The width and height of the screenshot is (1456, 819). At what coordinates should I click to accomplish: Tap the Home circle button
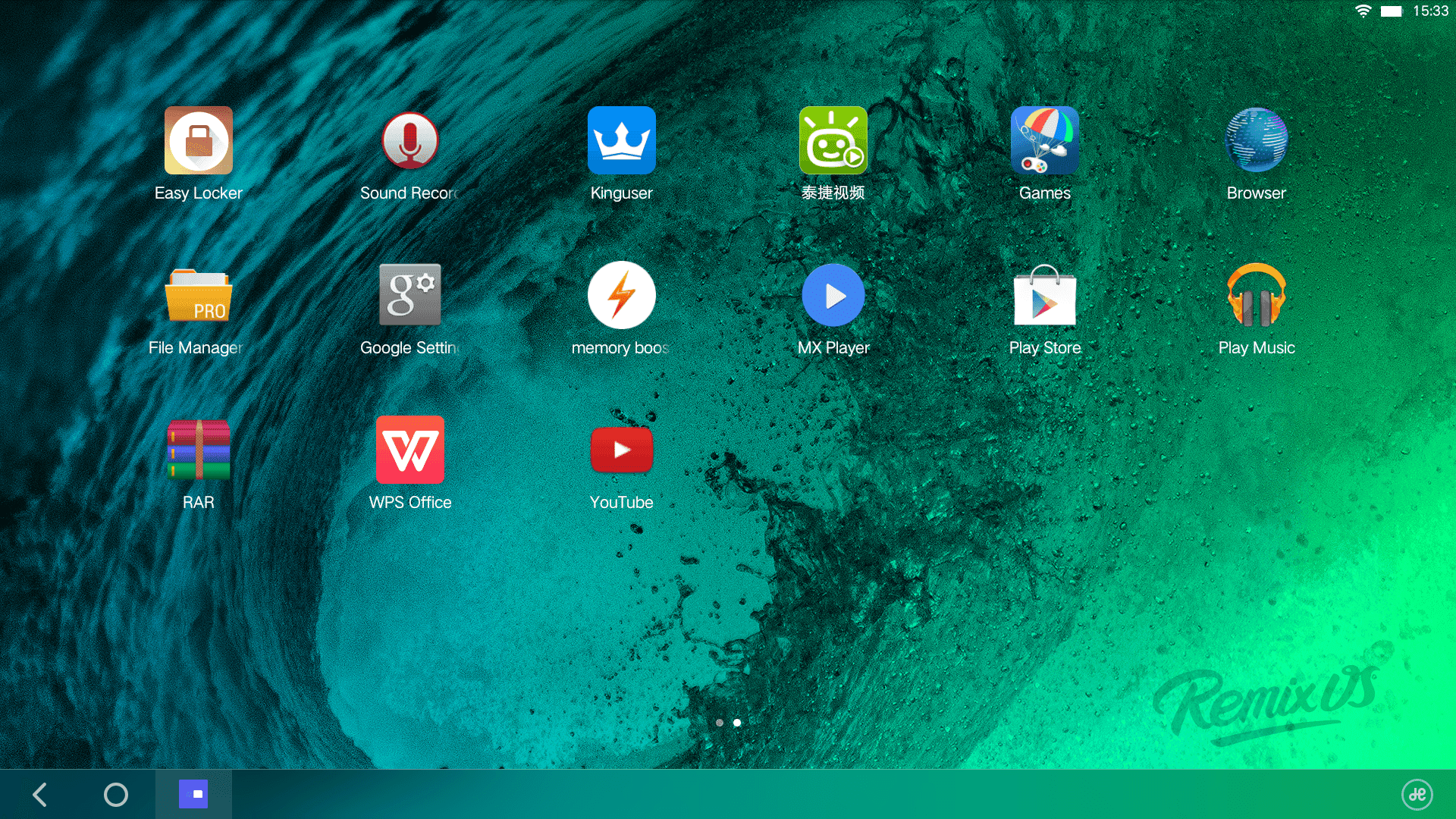116,795
